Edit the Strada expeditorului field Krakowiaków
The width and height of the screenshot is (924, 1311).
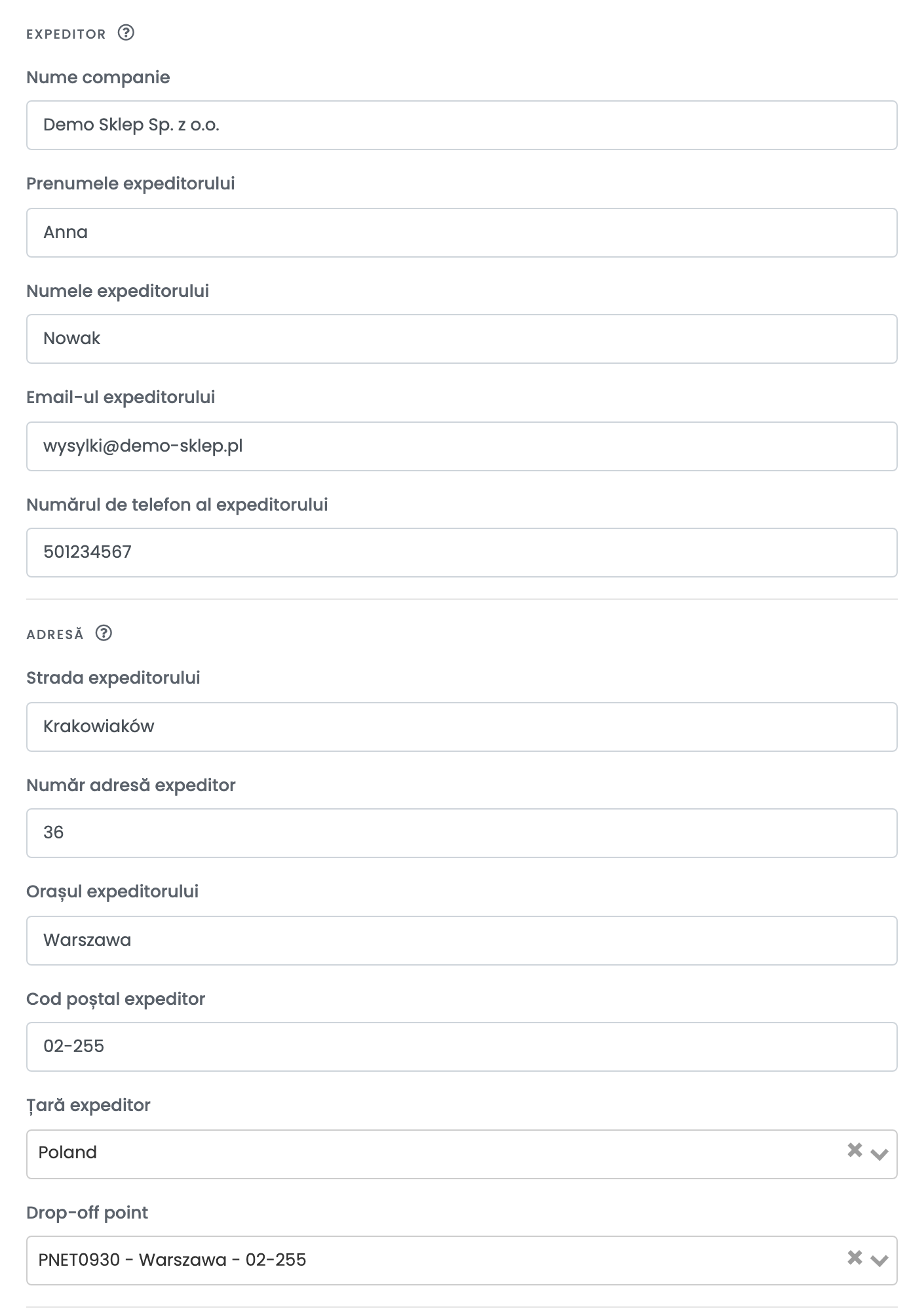click(462, 727)
